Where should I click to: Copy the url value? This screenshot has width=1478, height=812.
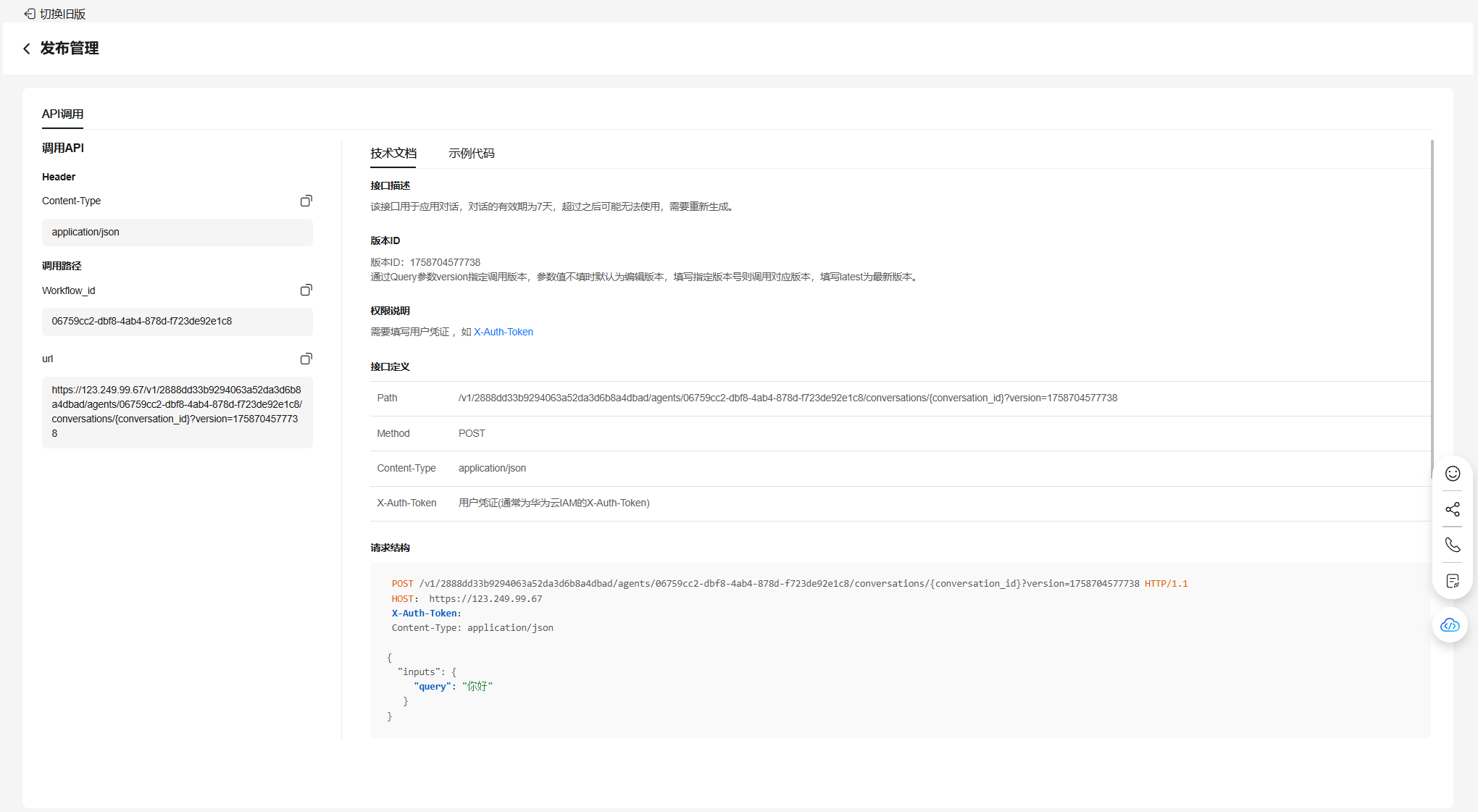pyautogui.click(x=306, y=359)
